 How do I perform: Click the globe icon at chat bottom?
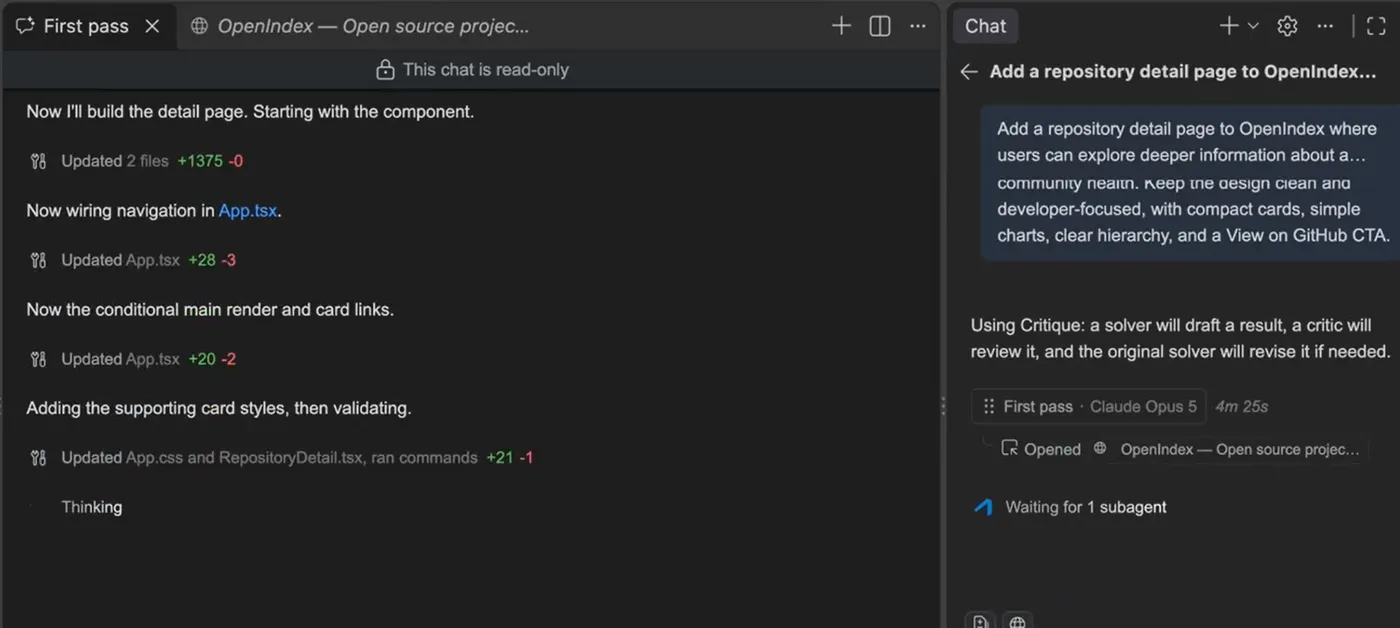pyautogui.click(x=1017, y=621)
